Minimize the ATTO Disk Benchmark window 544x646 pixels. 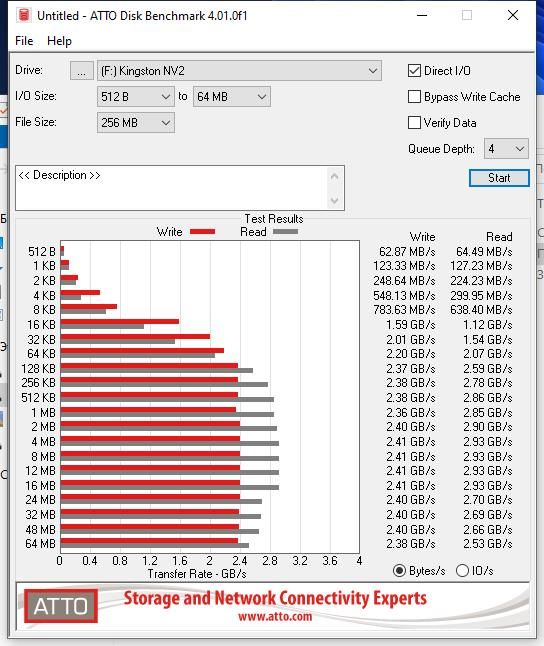tap(422, 15)
